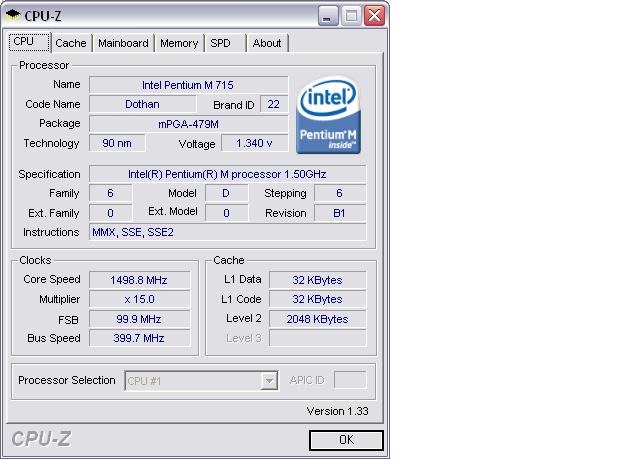This screenshot has height=459, width=640.
Task: Click the Multiplier value x 15.0
Action: [140, 299]
